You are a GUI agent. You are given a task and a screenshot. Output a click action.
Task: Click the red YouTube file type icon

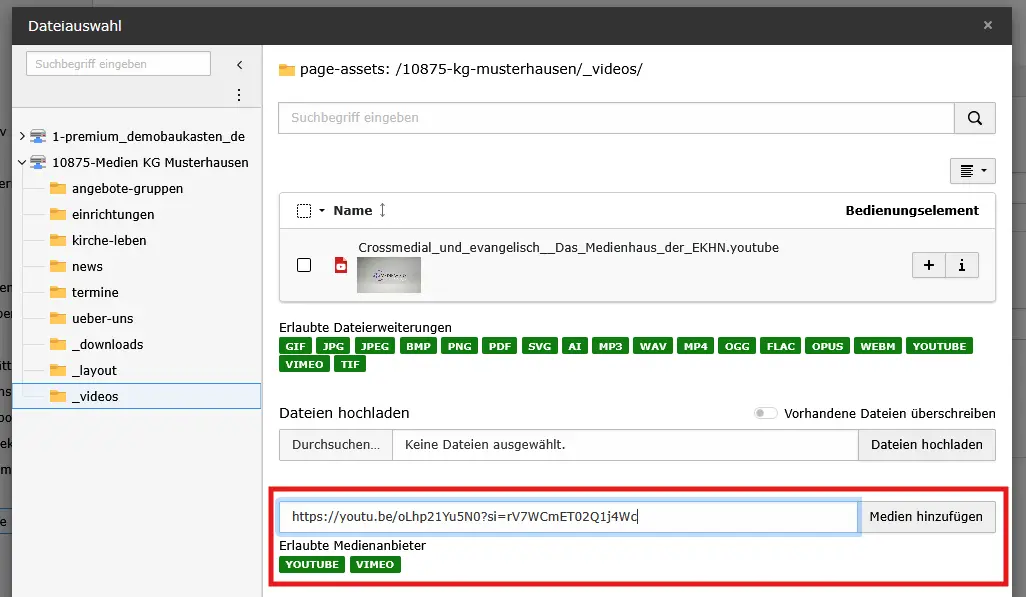(x=341, y=265)
